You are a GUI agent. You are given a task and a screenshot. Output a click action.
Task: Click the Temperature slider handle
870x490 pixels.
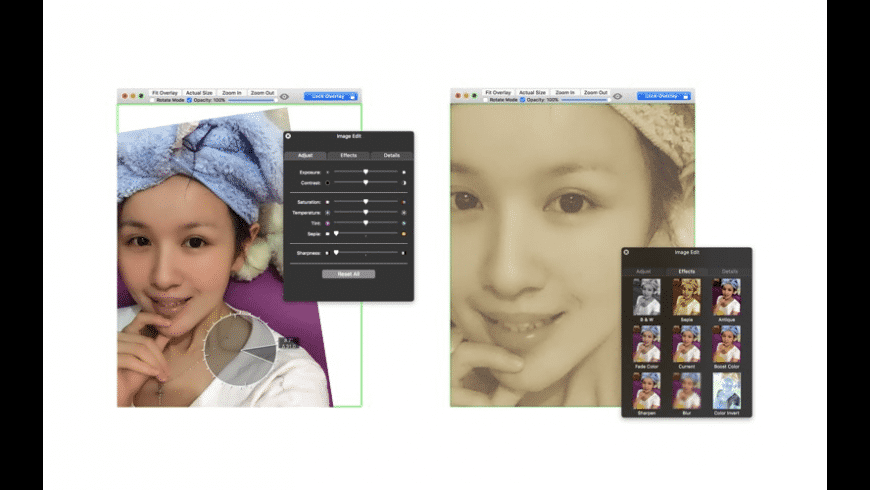click(366, 212)
